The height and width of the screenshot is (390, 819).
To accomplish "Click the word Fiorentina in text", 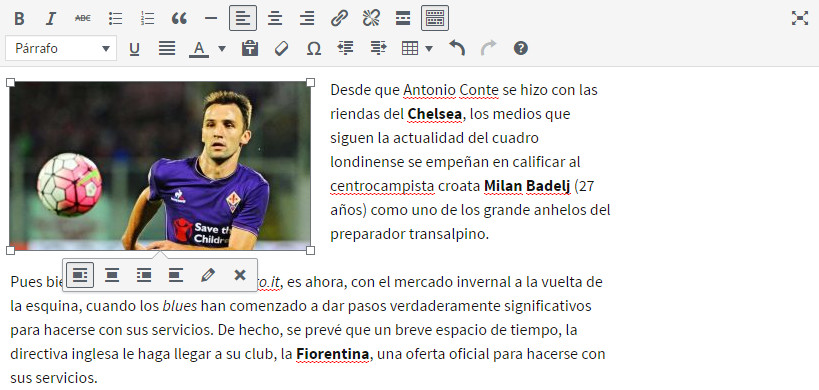I will click(x=333, y=354).
